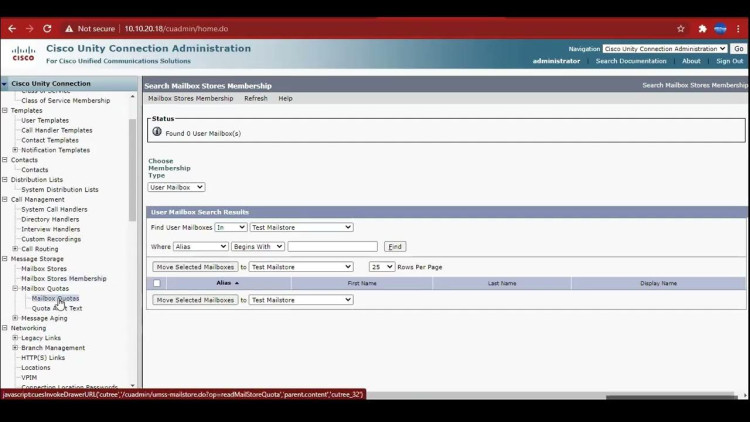Collapse the Distribution Lists node
The width and height of the screenshot is (750, 422).
[5, 179]
